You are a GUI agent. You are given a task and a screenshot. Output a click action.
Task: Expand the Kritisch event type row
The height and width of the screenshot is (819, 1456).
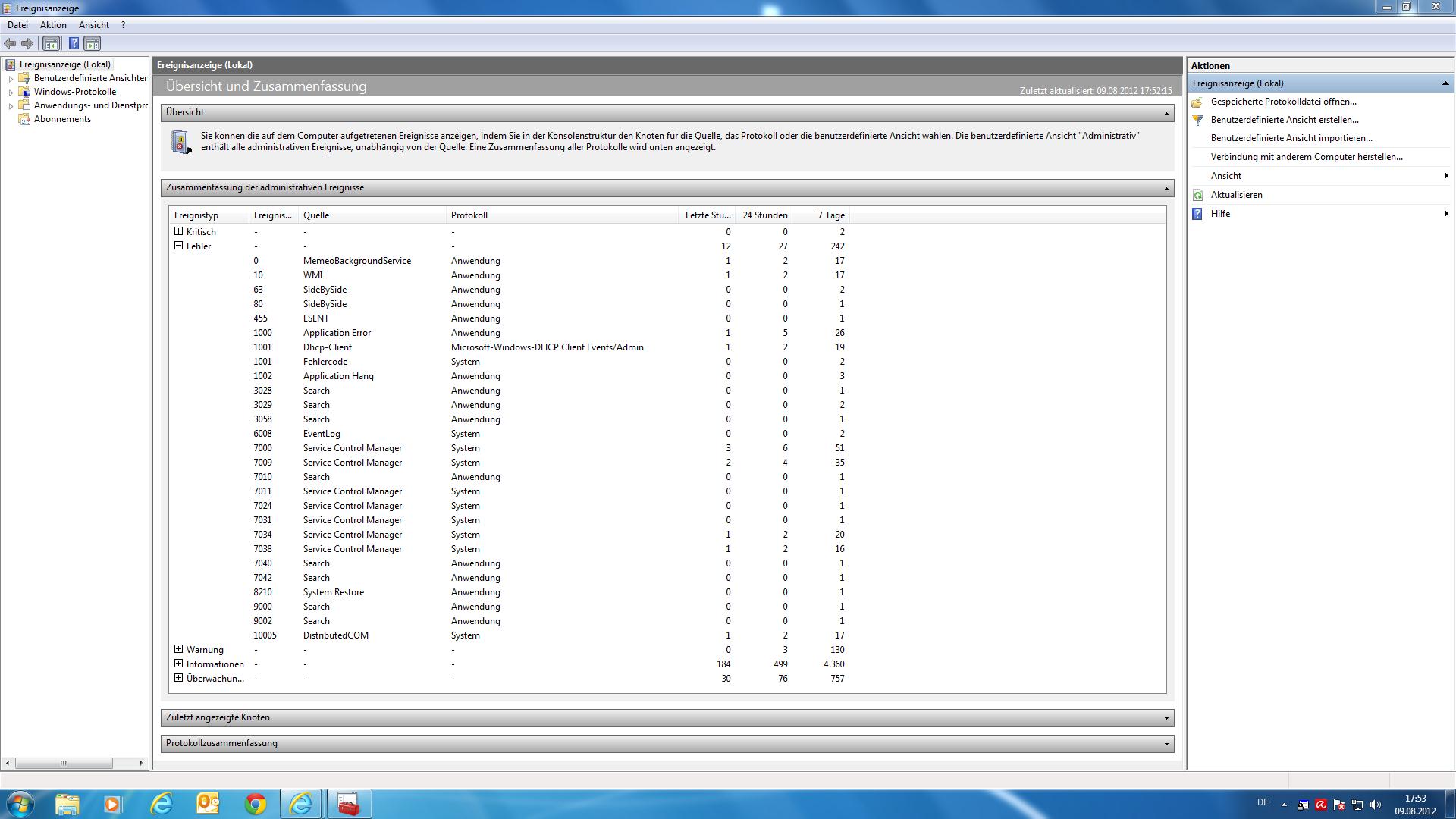[179, 231]
